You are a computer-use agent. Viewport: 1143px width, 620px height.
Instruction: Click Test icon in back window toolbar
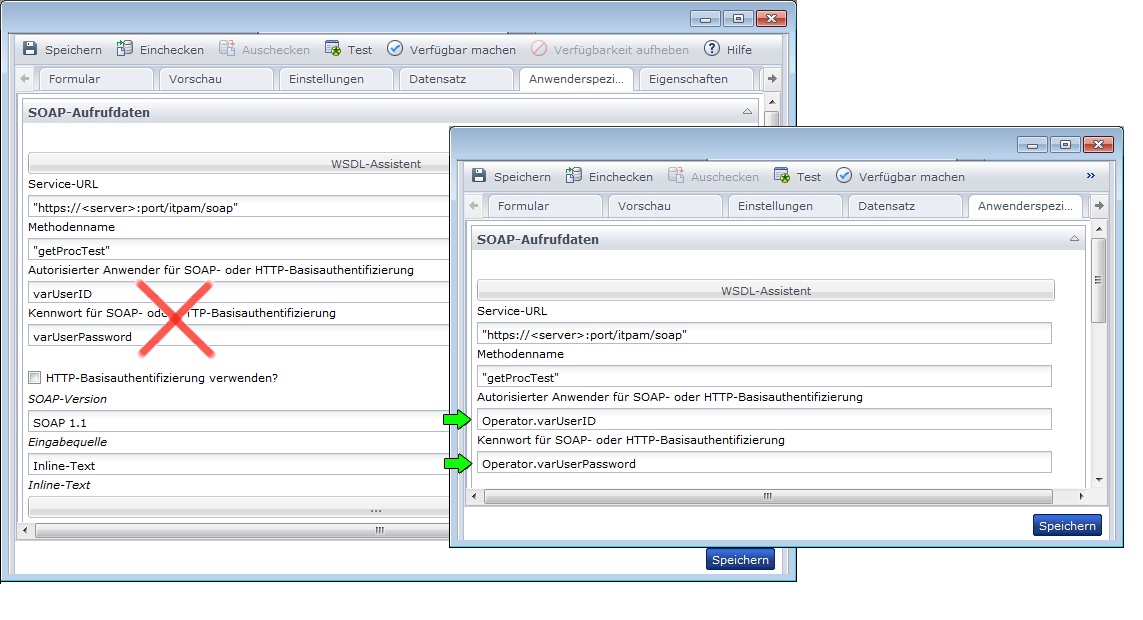click(x=332, y=49)
